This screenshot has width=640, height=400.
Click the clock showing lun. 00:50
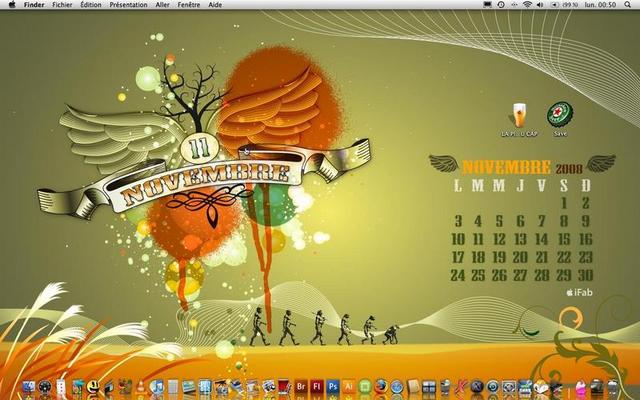pos(600,5)
